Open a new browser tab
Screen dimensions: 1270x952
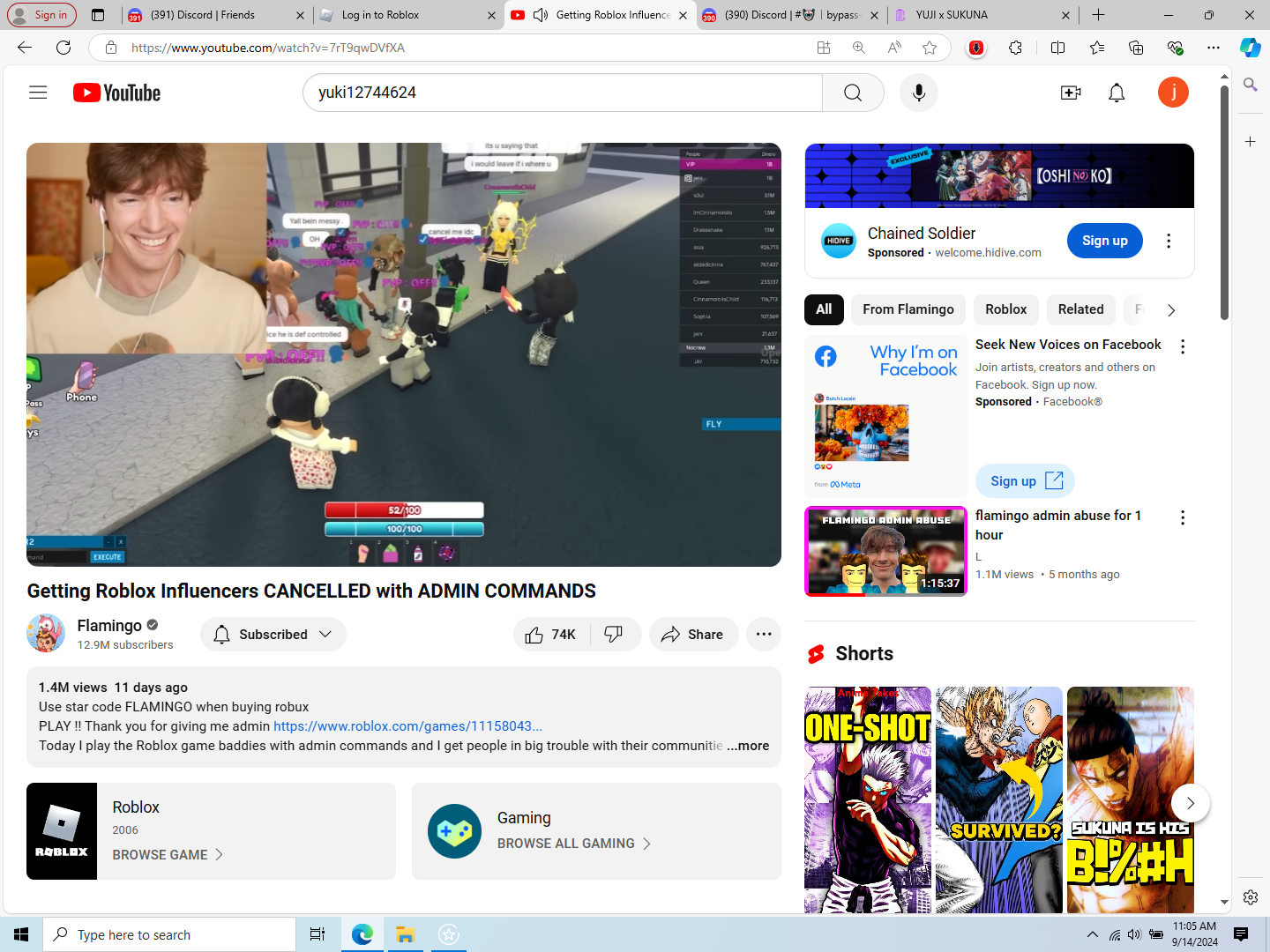[x=1098, y=15]
